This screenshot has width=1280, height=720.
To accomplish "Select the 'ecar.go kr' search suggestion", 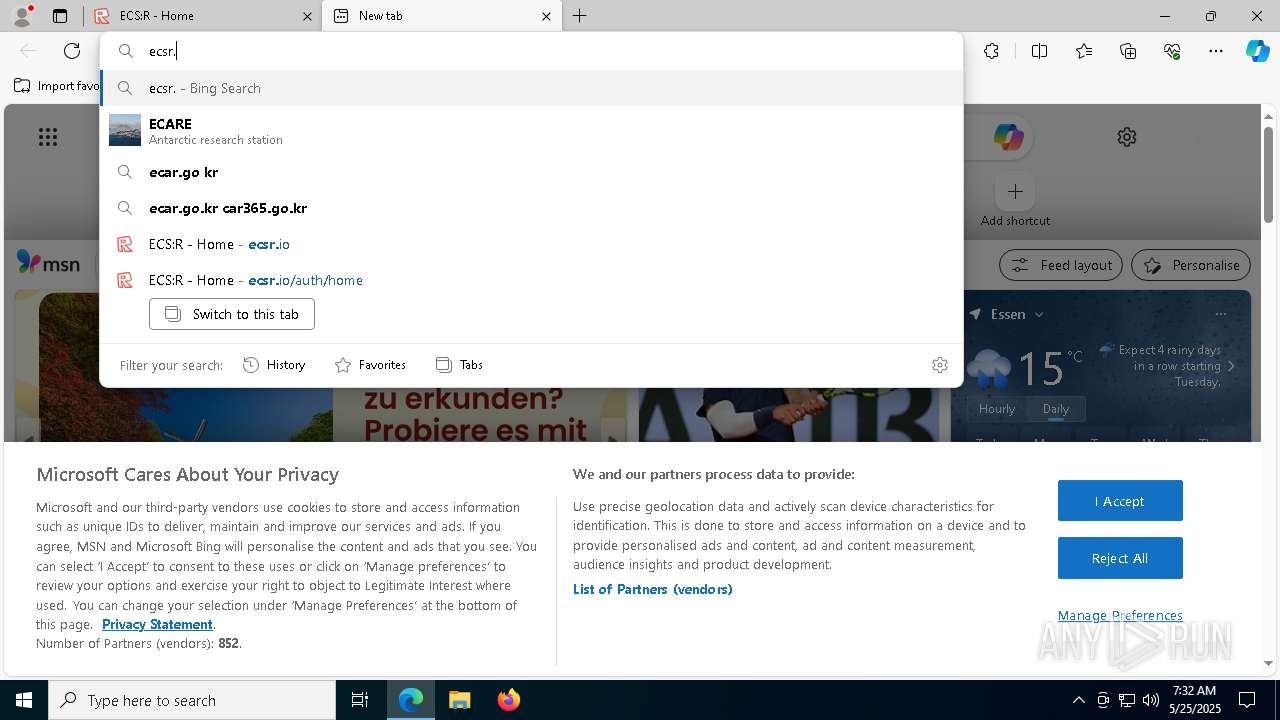I will pos(531,172).
